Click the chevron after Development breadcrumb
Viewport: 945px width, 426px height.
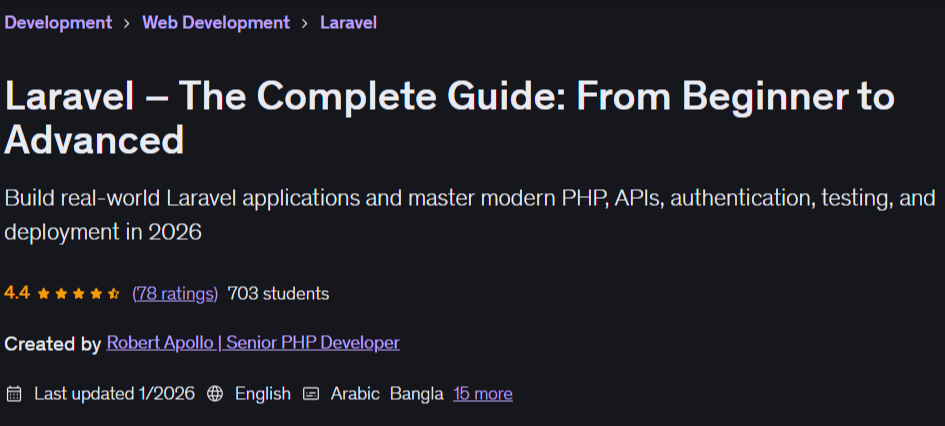pyautogui.click(x=127, y=23)
